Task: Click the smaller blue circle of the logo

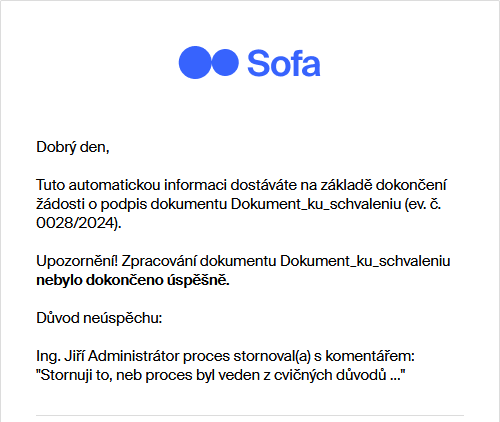Action: [225, 62]
